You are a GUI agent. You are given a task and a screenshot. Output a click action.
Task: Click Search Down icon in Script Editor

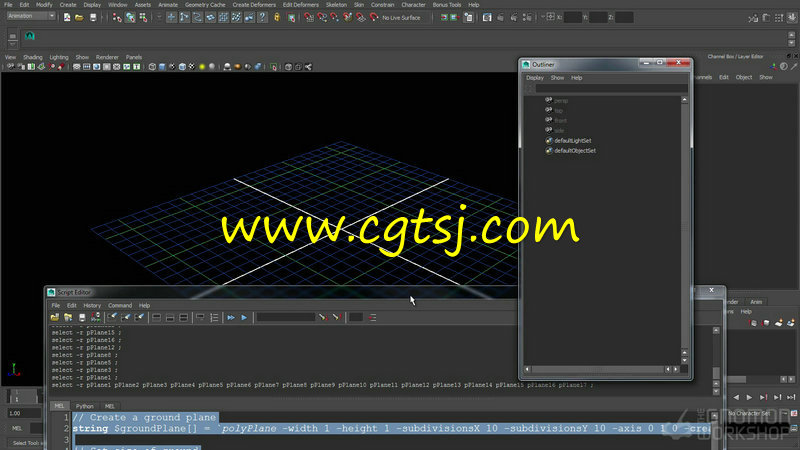coord(322,317)
